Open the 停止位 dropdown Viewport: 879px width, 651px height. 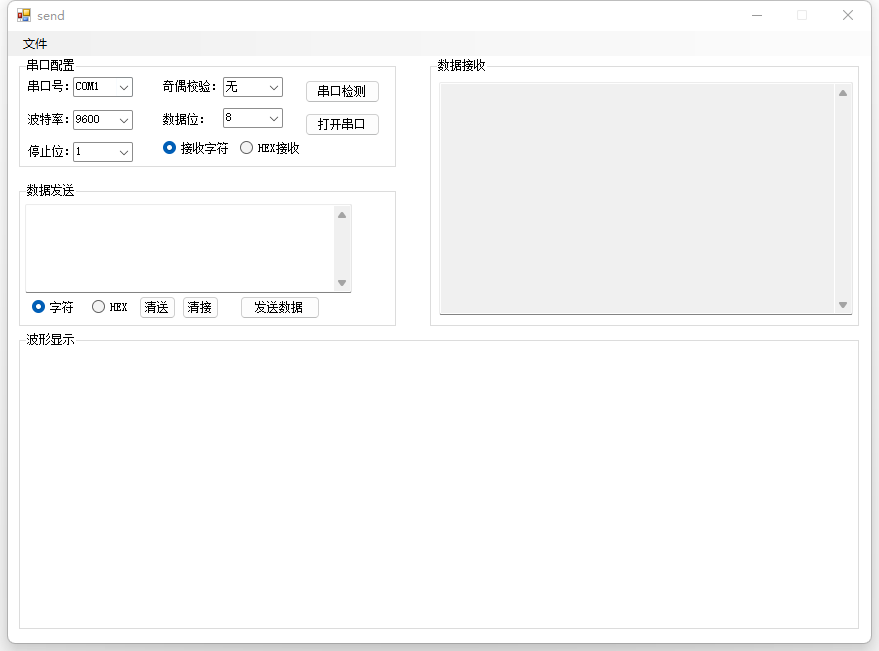[x=103, y=152]
